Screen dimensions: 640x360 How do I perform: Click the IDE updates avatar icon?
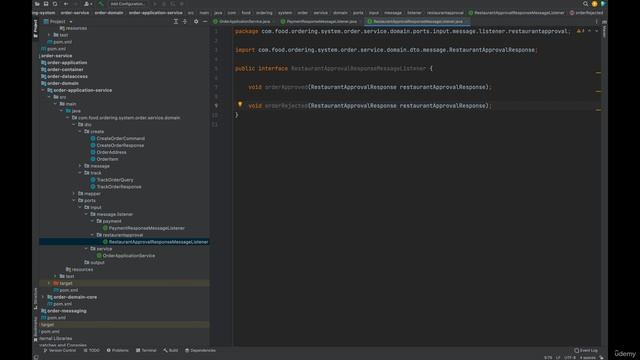pyautogui.click(x=594, y=4)
